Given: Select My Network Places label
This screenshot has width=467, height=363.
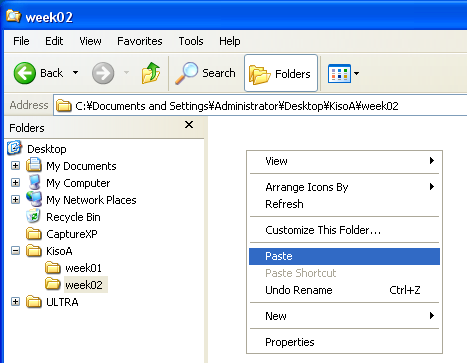Looking at the screenshot, I should pos(91,200).
